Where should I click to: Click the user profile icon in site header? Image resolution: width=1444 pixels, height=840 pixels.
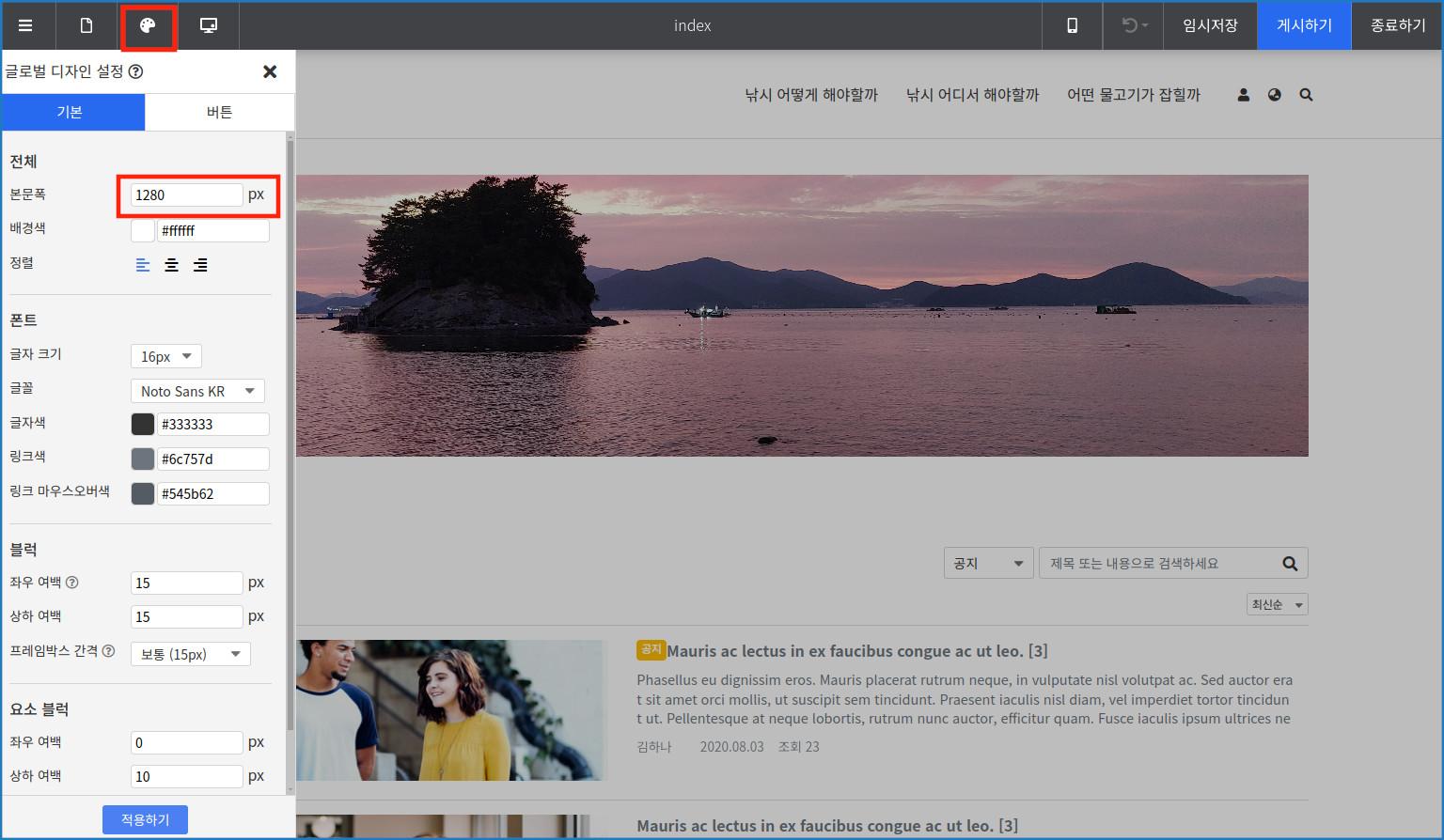coord(1243,95)
